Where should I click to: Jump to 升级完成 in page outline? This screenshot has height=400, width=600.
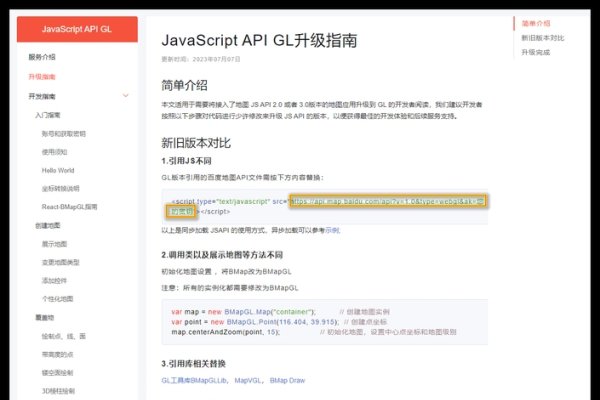pos(536,52)
